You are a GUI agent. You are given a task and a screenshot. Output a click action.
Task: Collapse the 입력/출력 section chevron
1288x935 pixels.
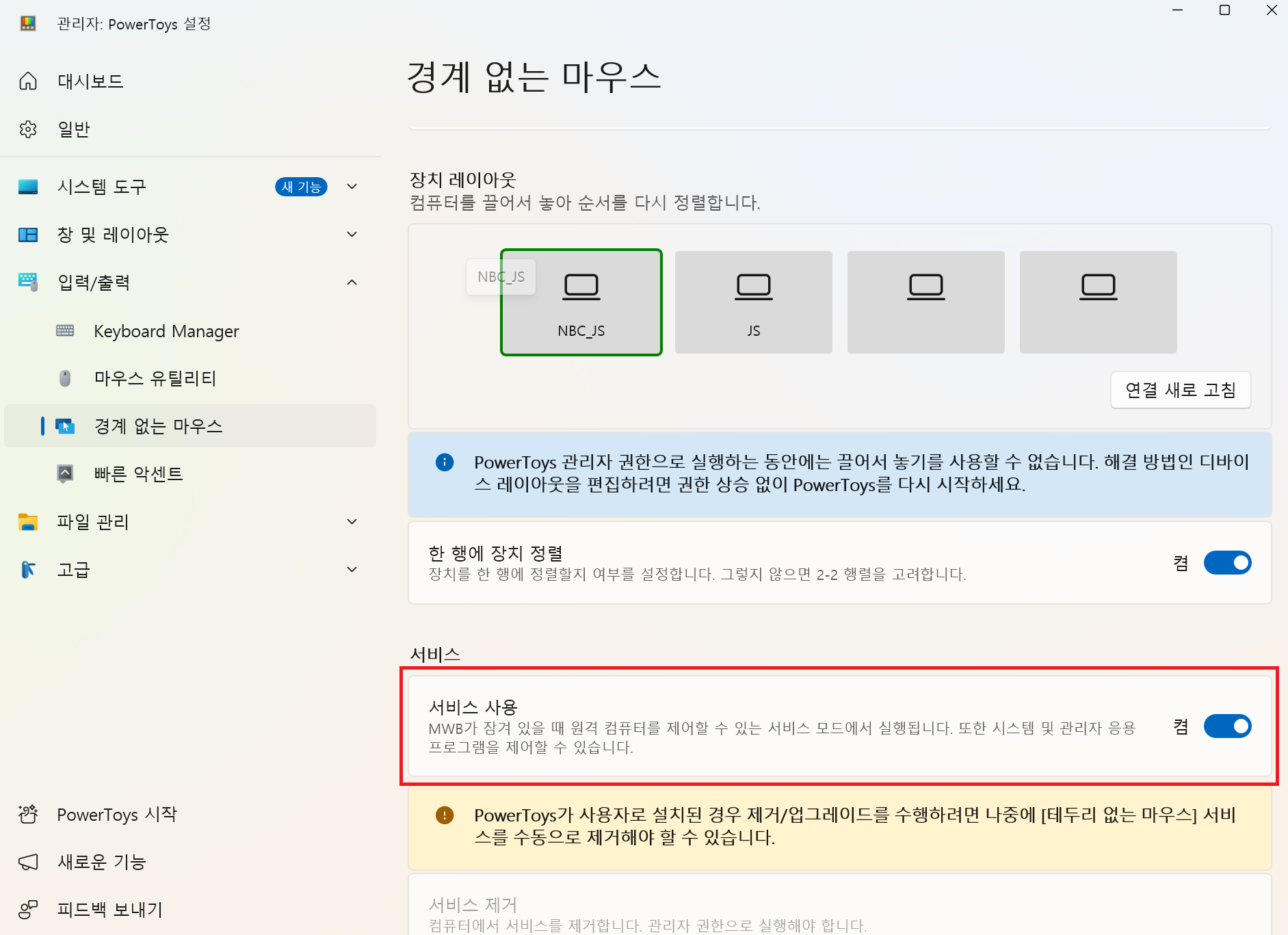(x=352, y=282)
